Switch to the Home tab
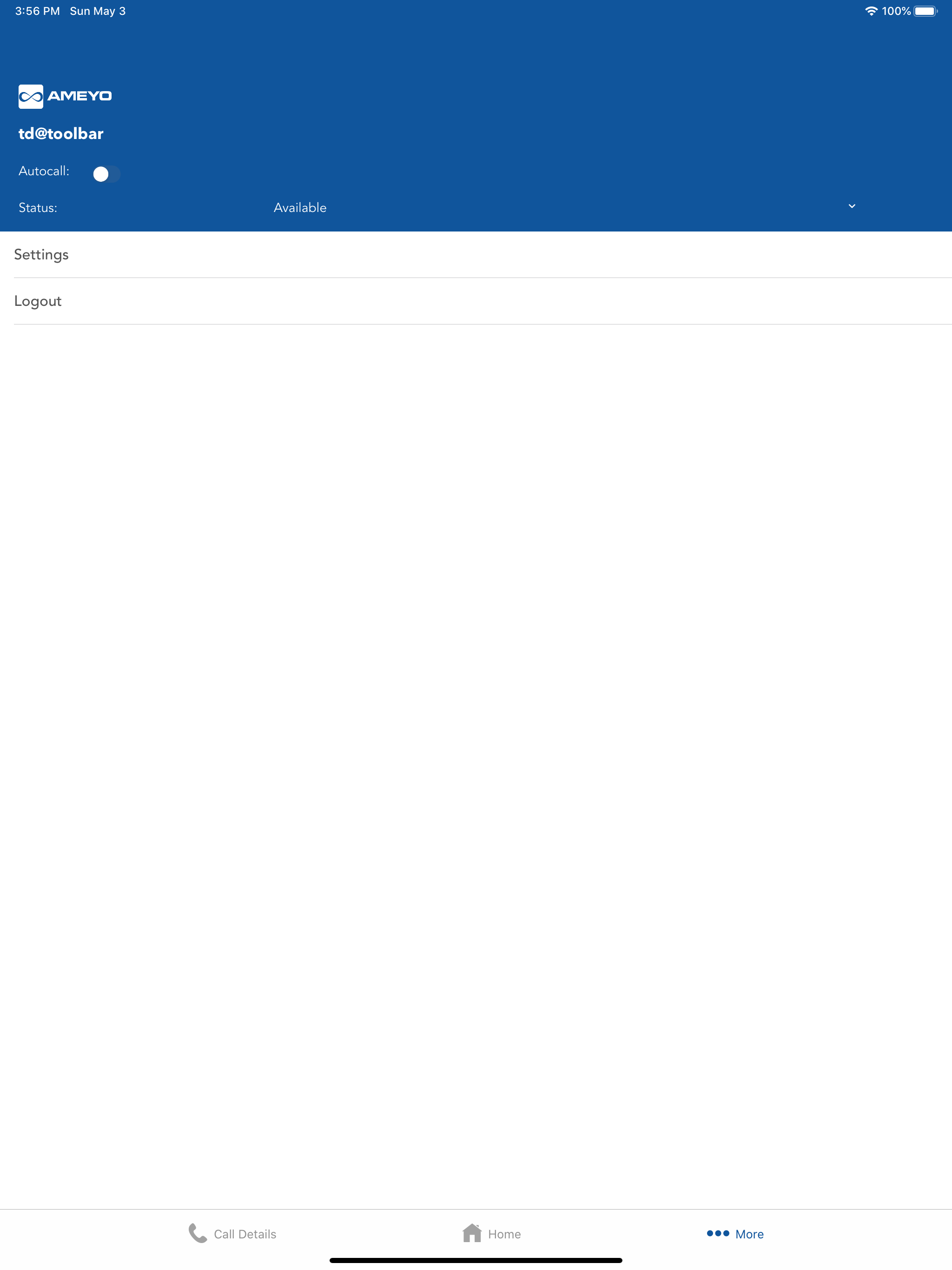Screen dimensions: 952x1270 491,1233
